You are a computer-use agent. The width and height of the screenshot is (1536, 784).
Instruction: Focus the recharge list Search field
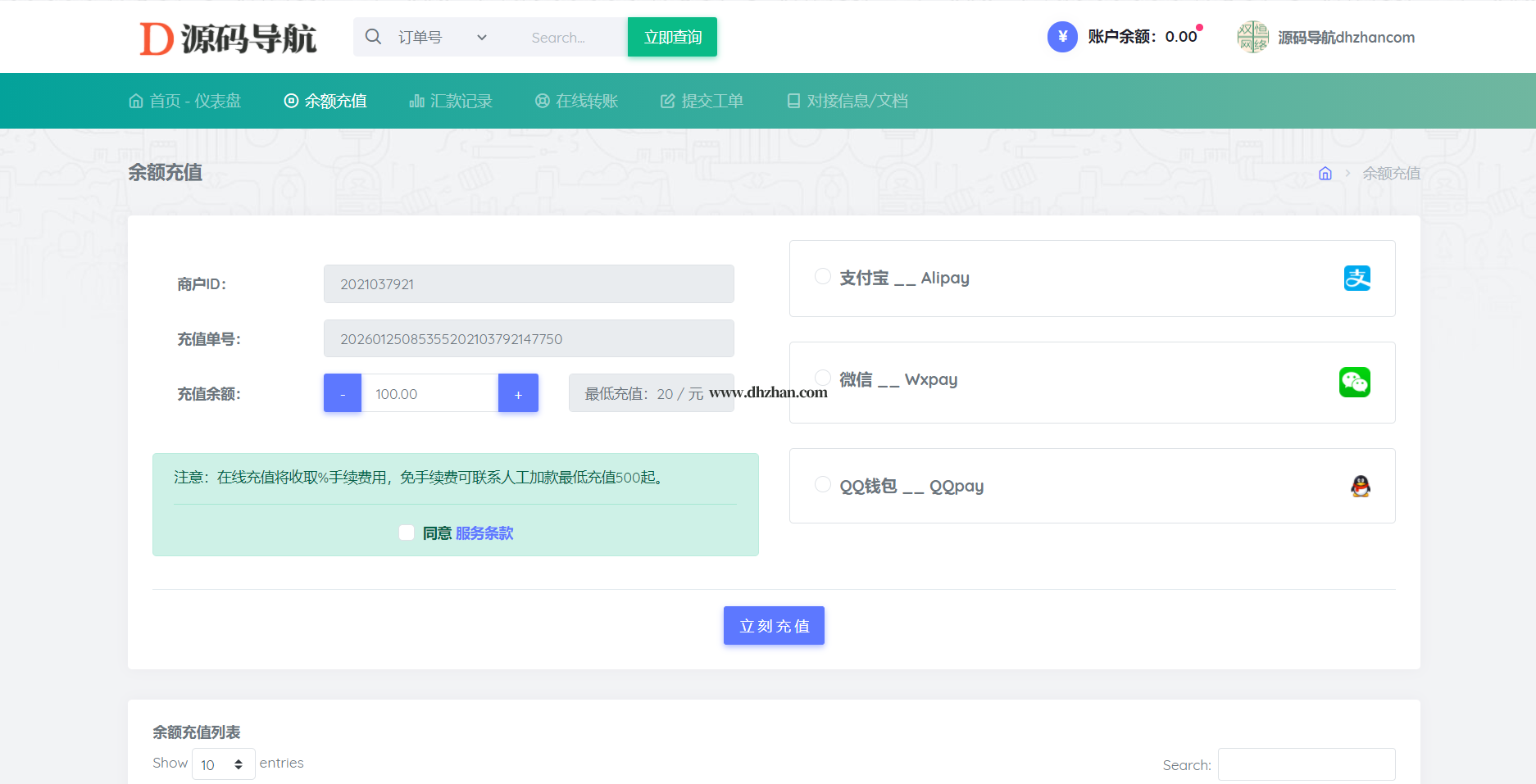point(1306,764)
